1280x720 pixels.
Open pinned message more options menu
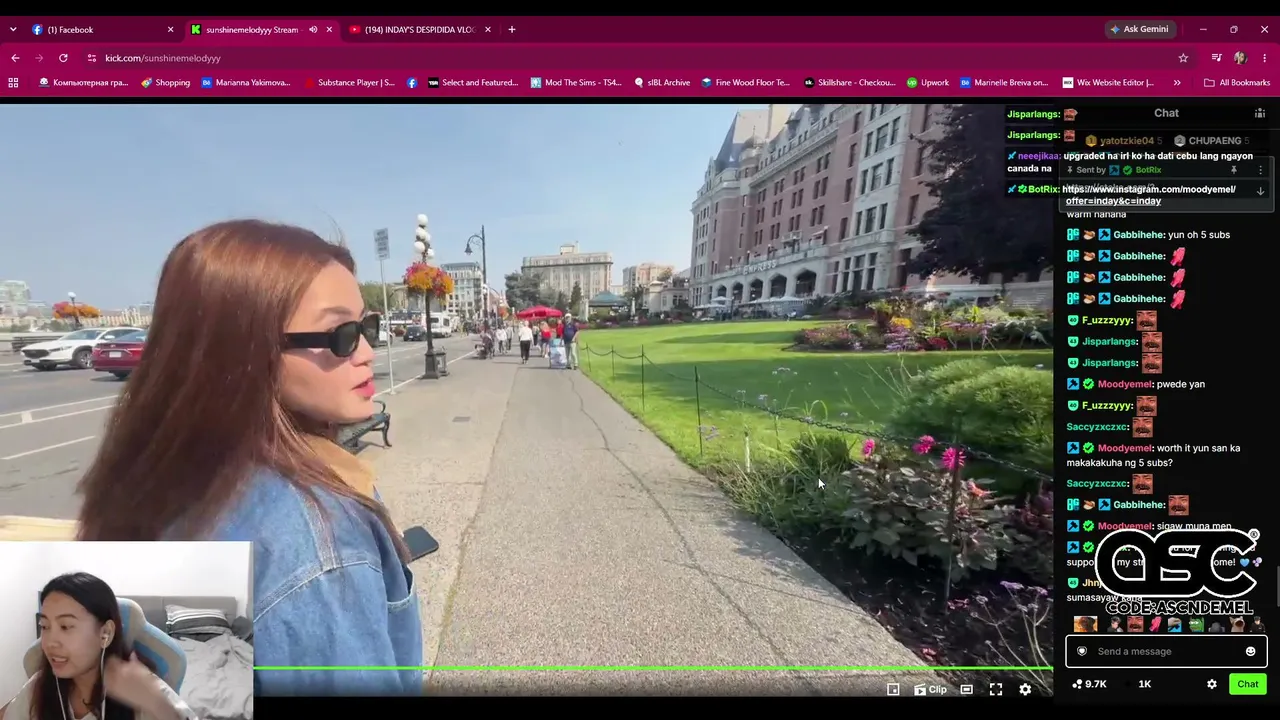(1260, 170)
